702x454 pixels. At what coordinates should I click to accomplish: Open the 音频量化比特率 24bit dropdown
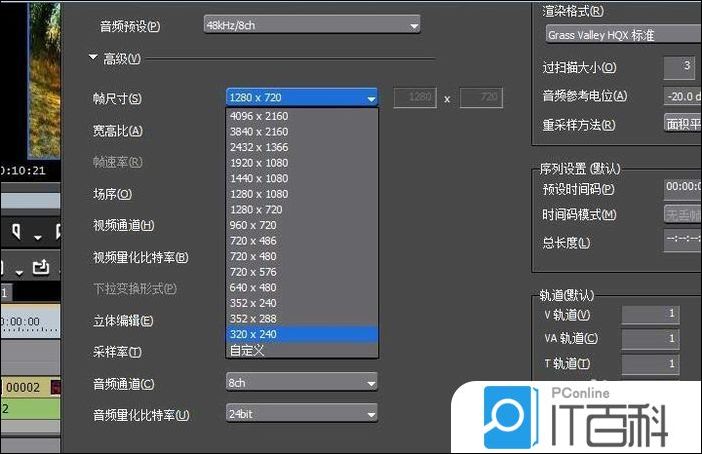(x=302, y=414)
